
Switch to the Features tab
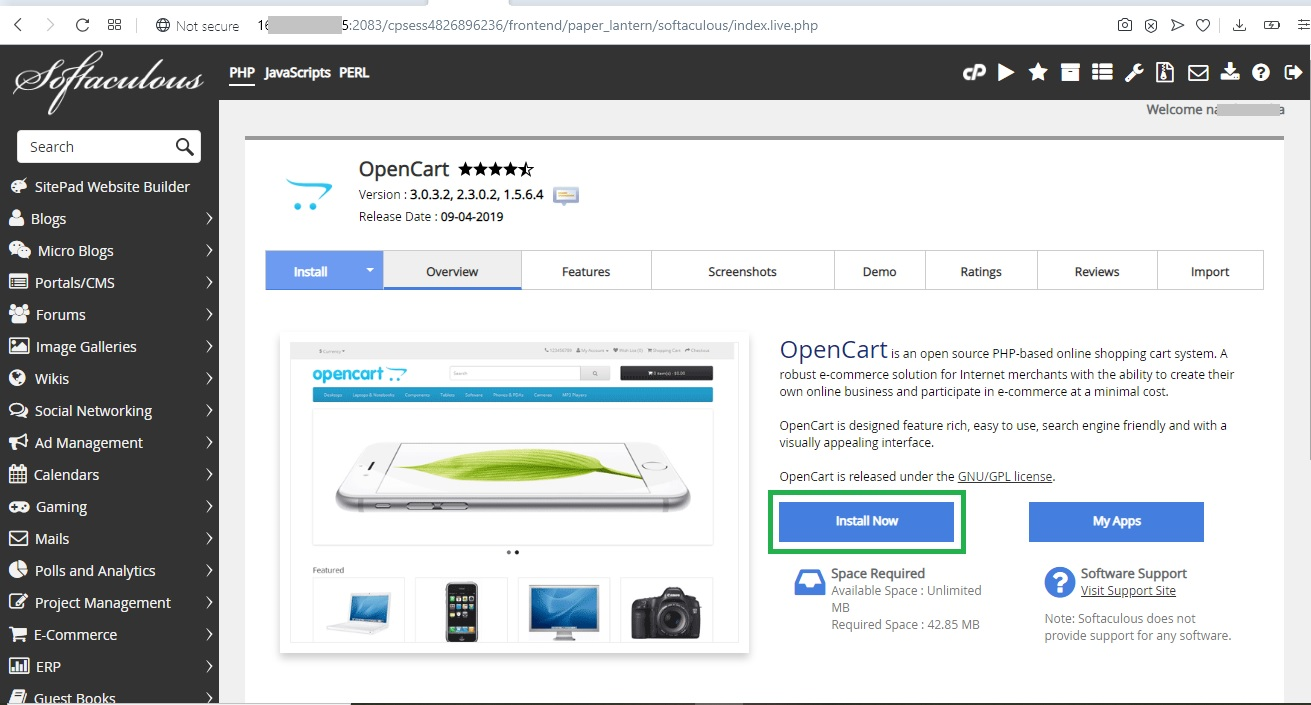tap(586, 271)
